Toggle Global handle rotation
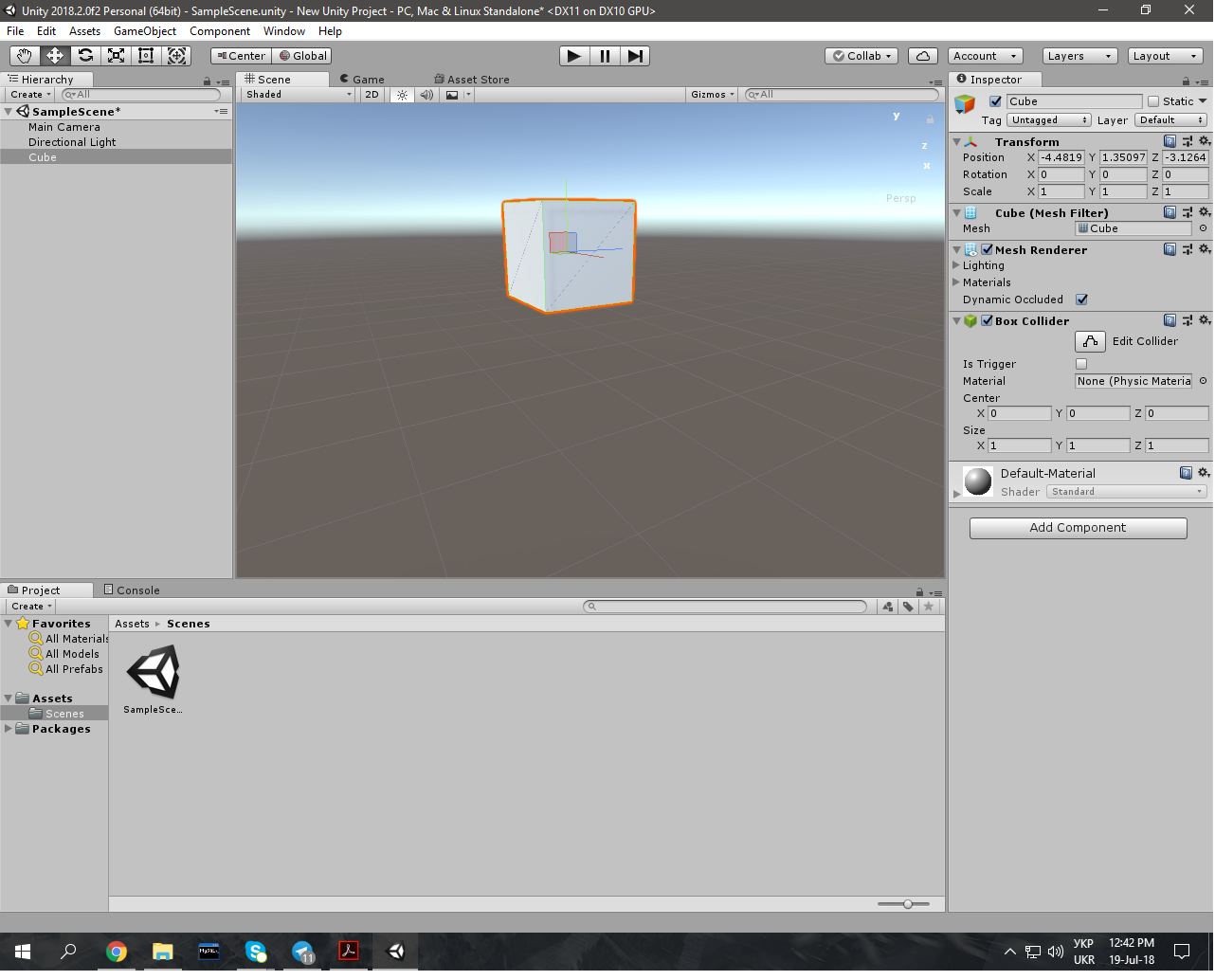The width and height of the screenshot is (1215, 980). click(x=302, y=56)
